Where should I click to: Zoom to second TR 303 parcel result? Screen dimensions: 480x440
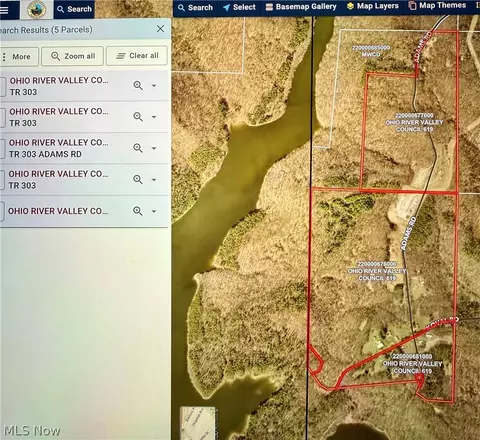138,117
